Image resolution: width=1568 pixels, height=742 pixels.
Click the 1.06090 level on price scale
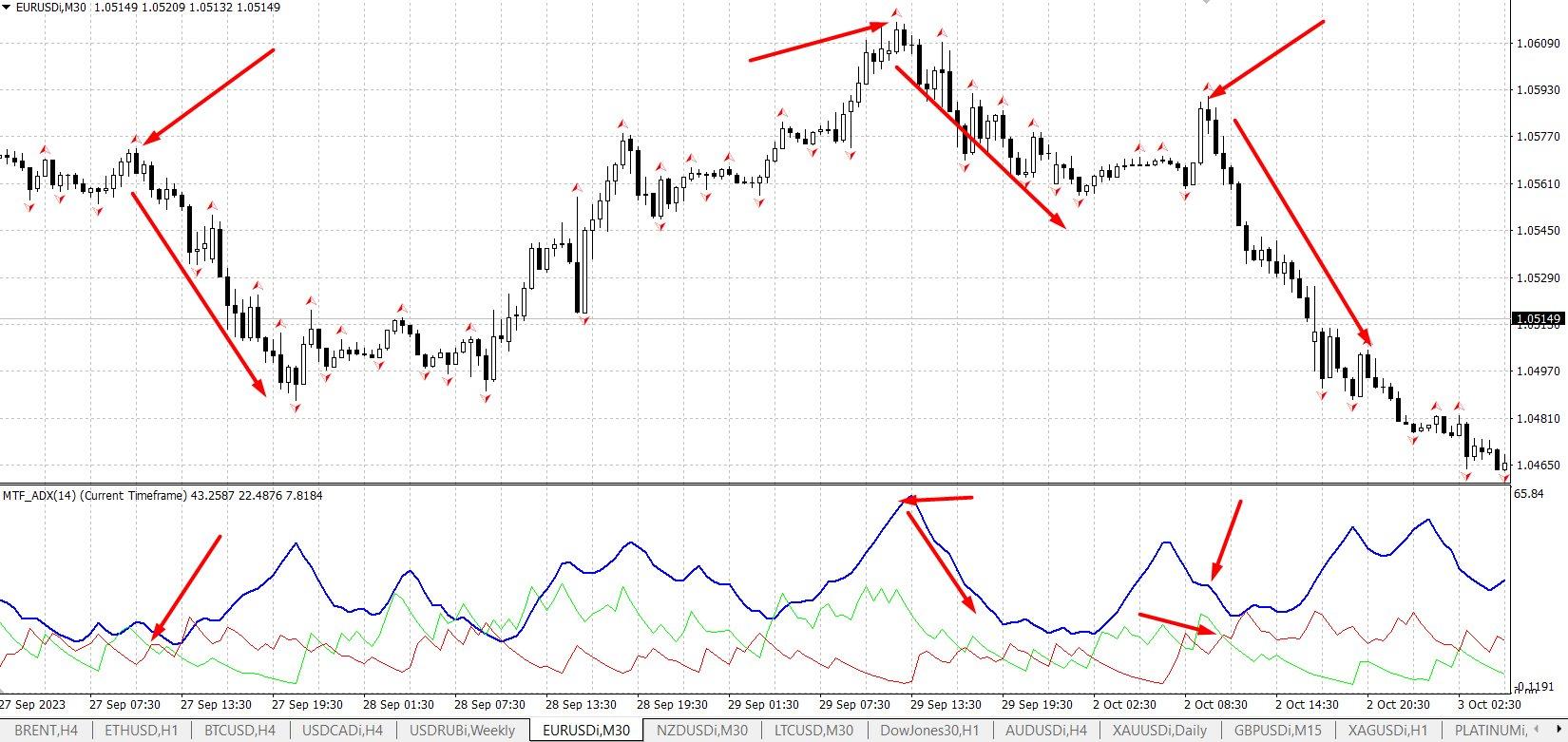tap(1537, 44)
